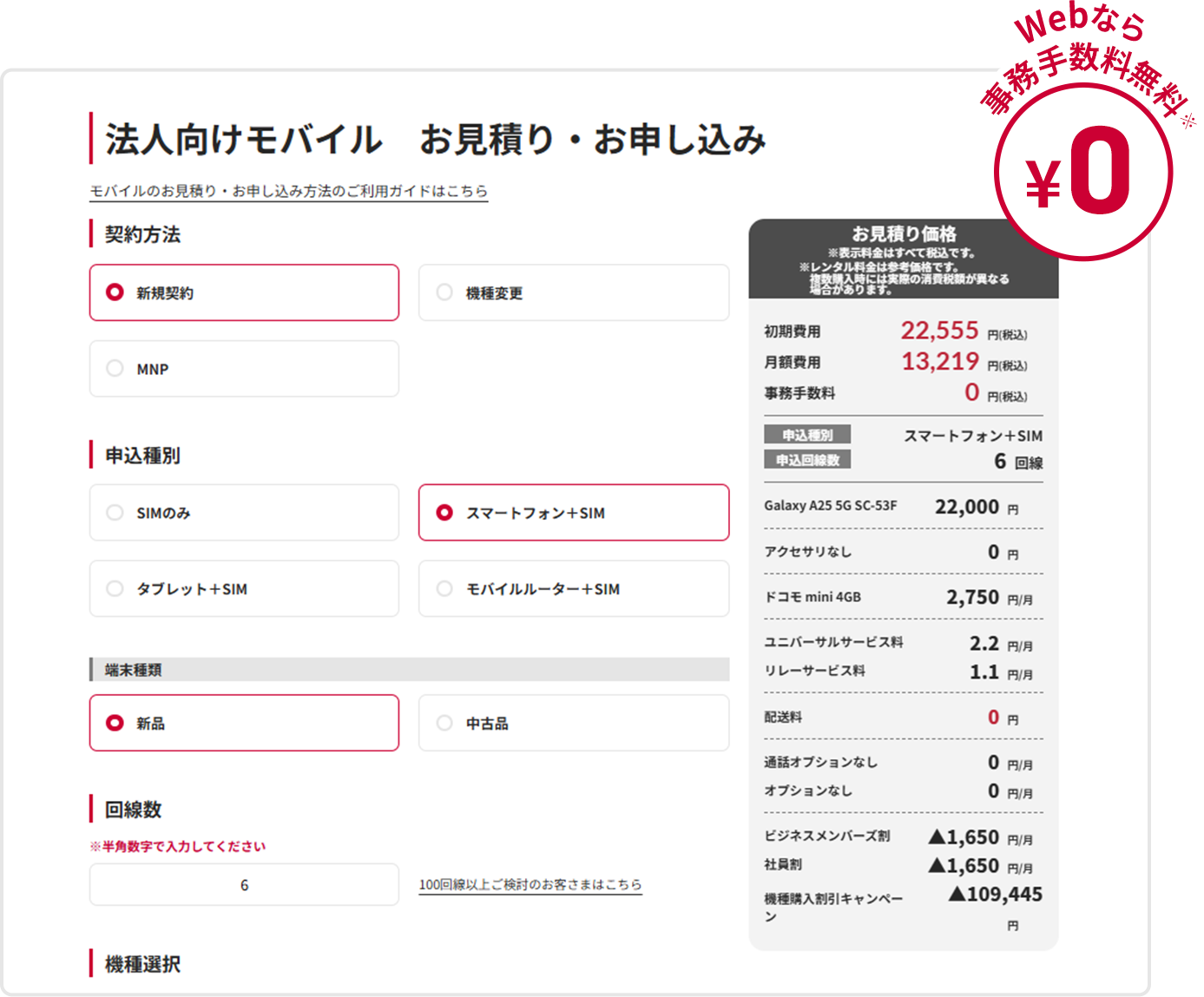Image resolution: width=1204 pixels, height=997 pixels.
Task: Pick the SIMのみ application type
Action: tap(244, 513)
